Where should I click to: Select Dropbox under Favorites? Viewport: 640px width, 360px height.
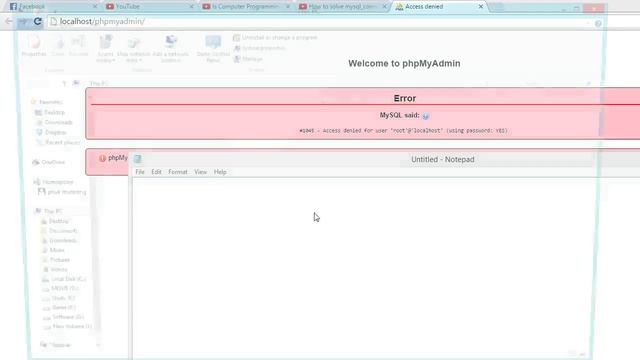[x=51, y=132]
